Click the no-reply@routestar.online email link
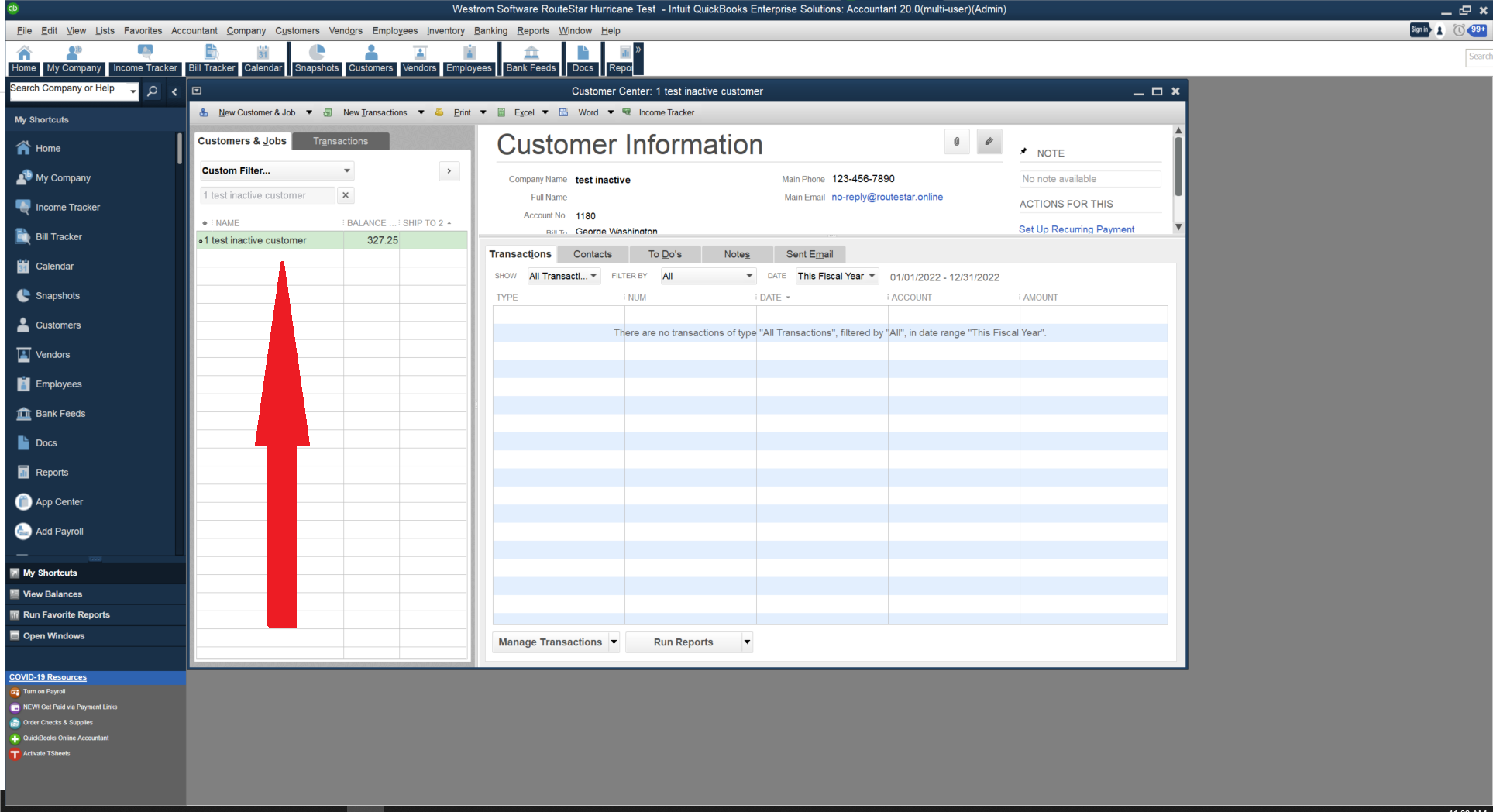 [887, 198]
